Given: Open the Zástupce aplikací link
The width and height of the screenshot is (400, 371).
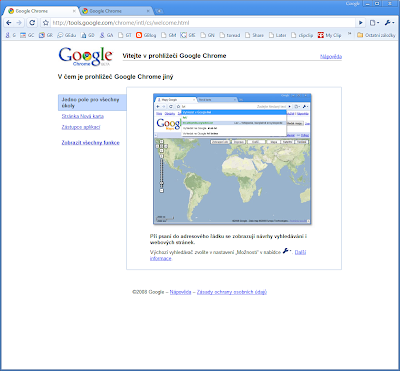Looking at the screenshot, I should click(x=81, y=127).
